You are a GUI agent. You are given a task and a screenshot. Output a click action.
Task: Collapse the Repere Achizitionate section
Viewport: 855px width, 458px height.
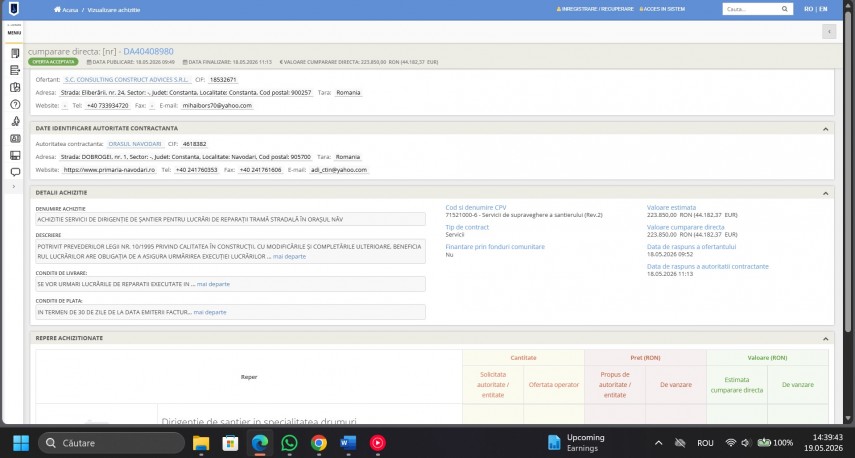pos(825,339)
